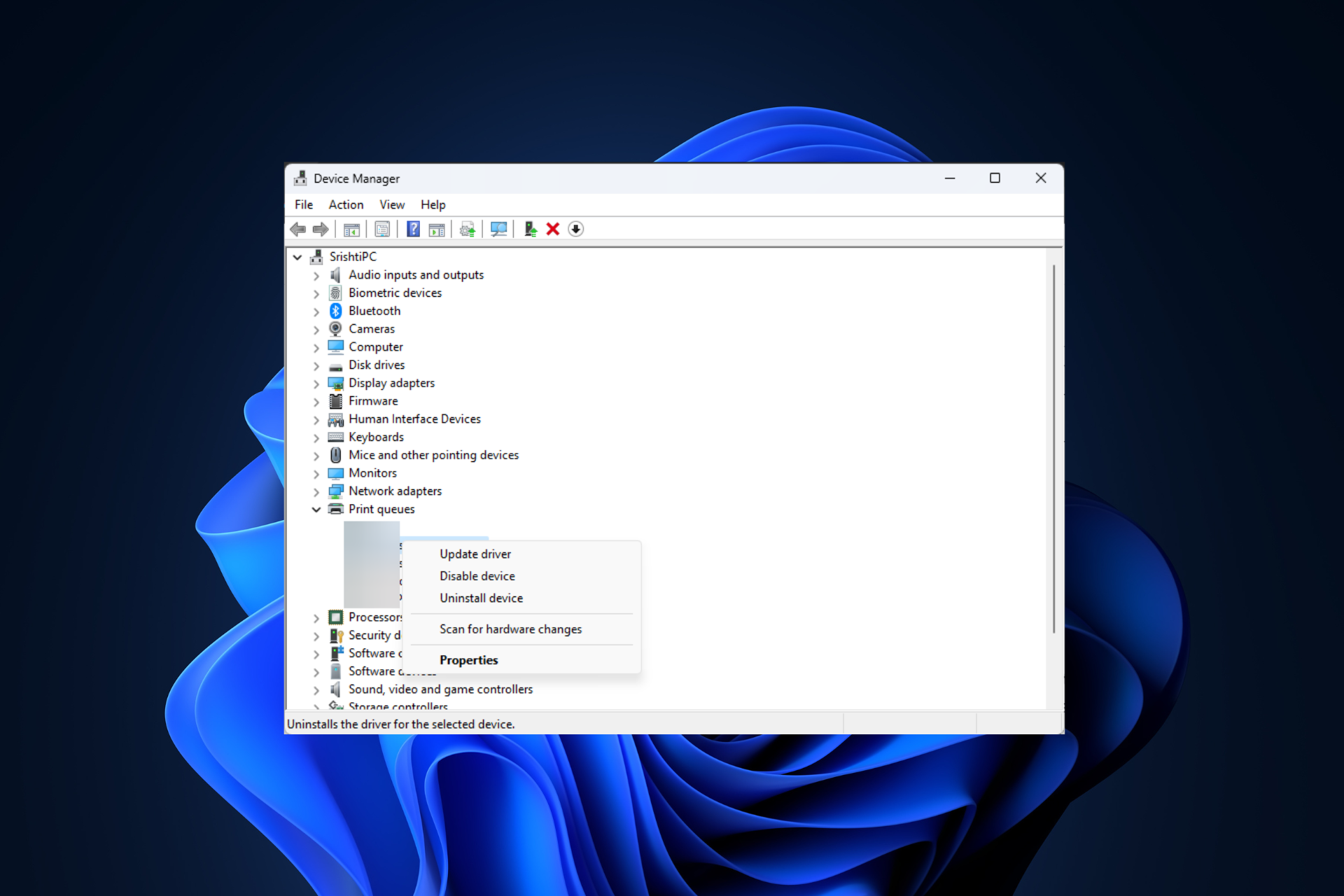Collapse the Print queues category

316,510
